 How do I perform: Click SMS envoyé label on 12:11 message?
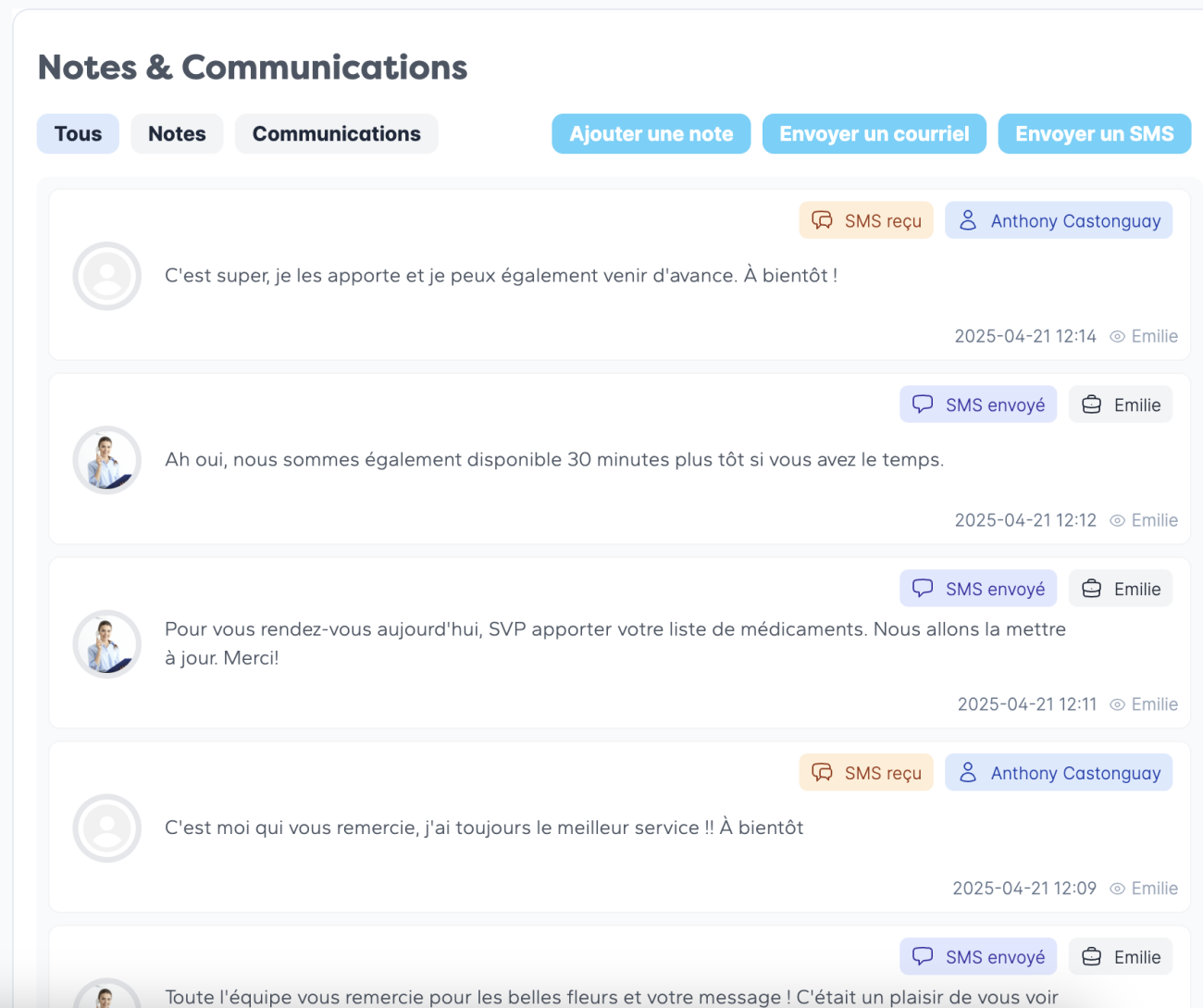coord(995,590)
